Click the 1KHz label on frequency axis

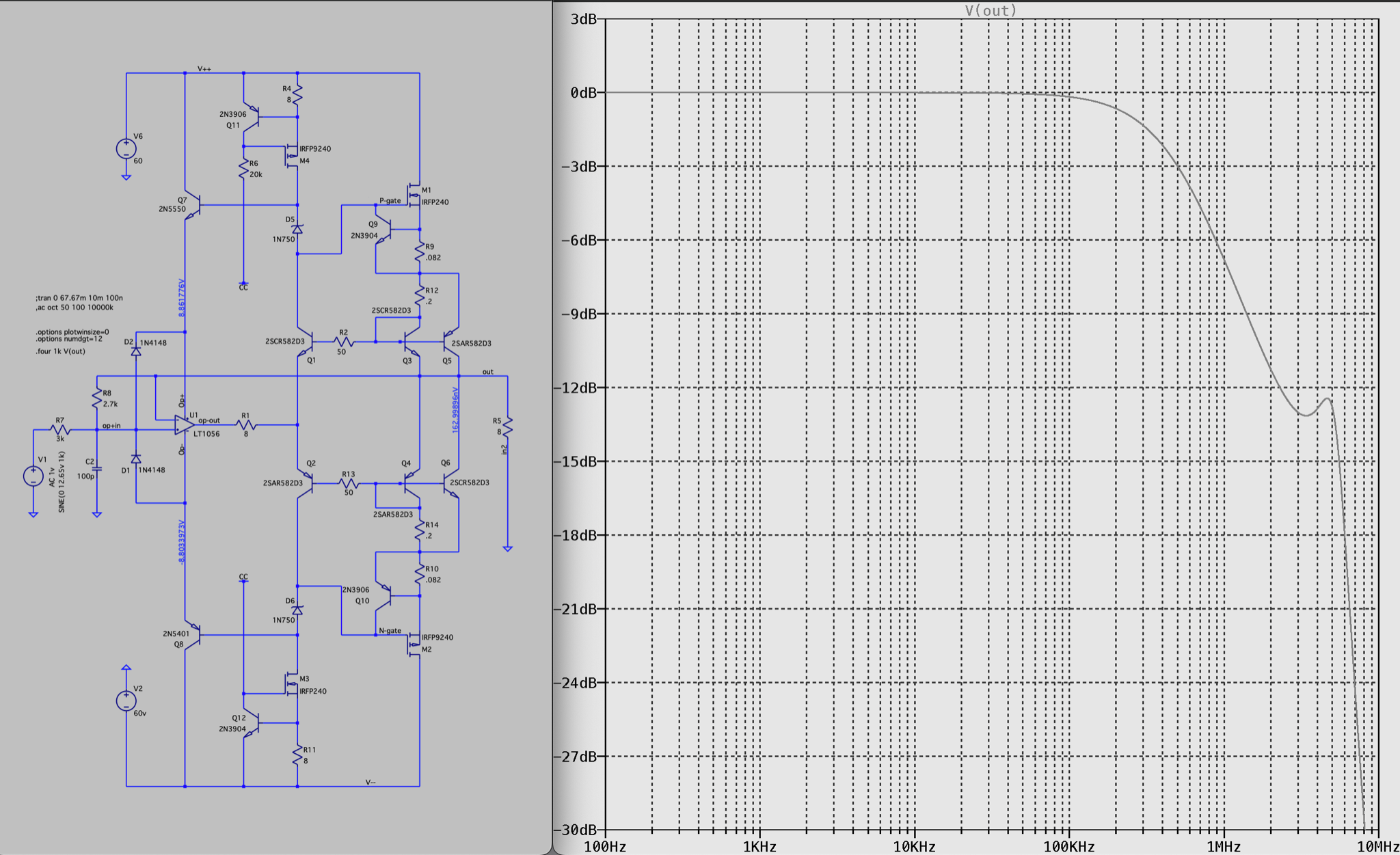(759, 847)
